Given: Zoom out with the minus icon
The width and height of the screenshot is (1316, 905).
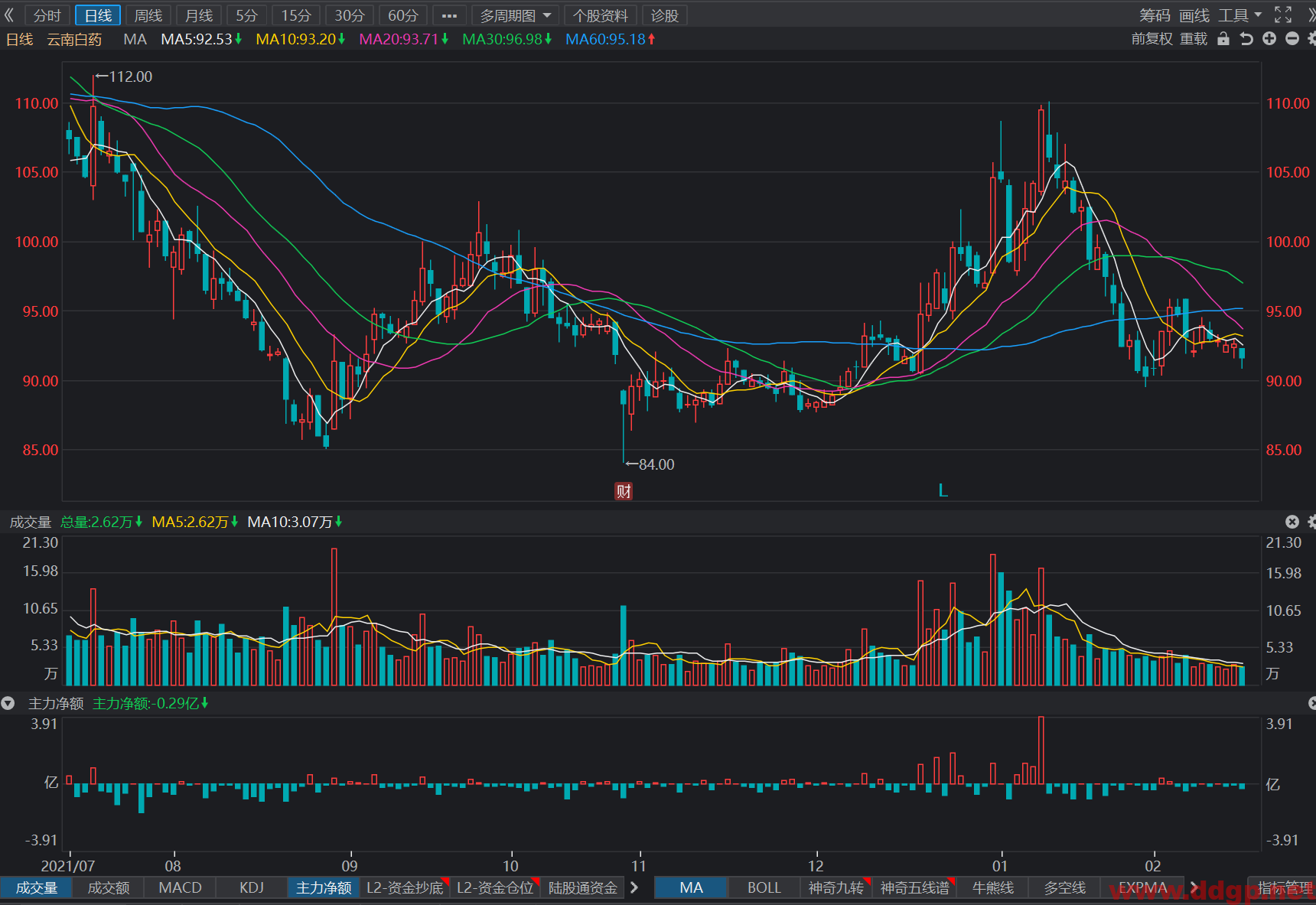Looking at the screenshot, I should click(1292, 39).
